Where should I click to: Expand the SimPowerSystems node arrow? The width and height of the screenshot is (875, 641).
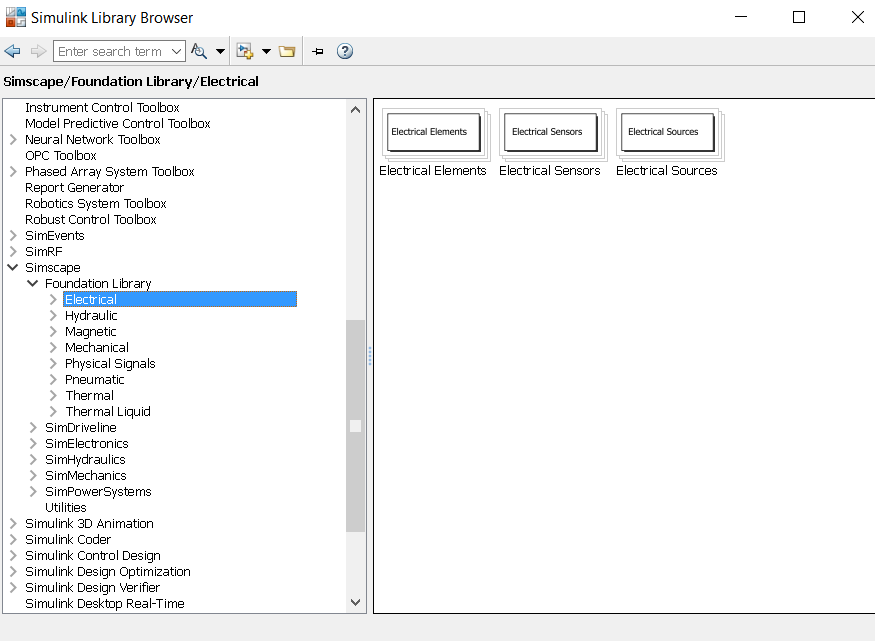(x=33, y=491)
